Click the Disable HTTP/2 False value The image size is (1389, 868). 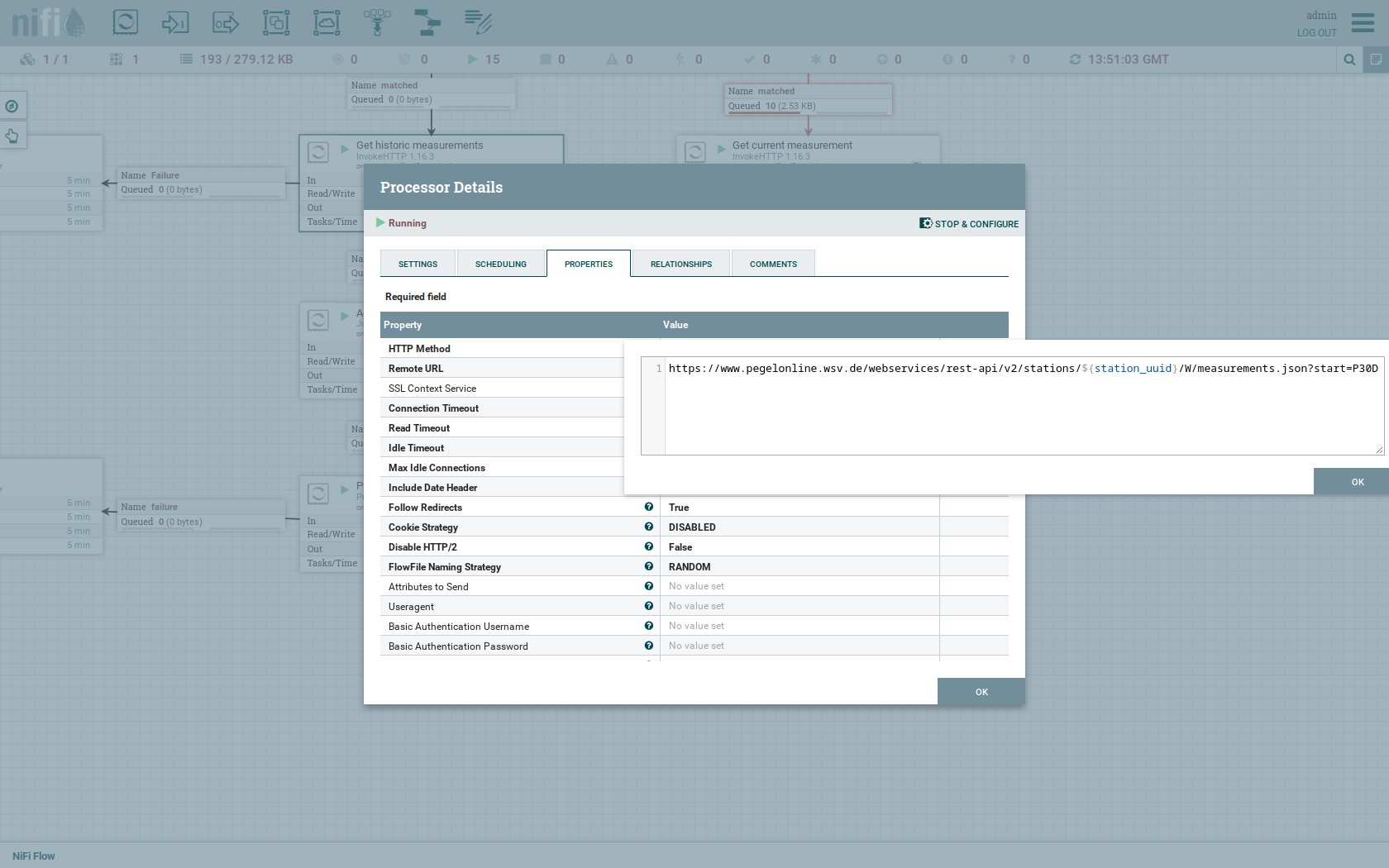[x=680, y=547]
